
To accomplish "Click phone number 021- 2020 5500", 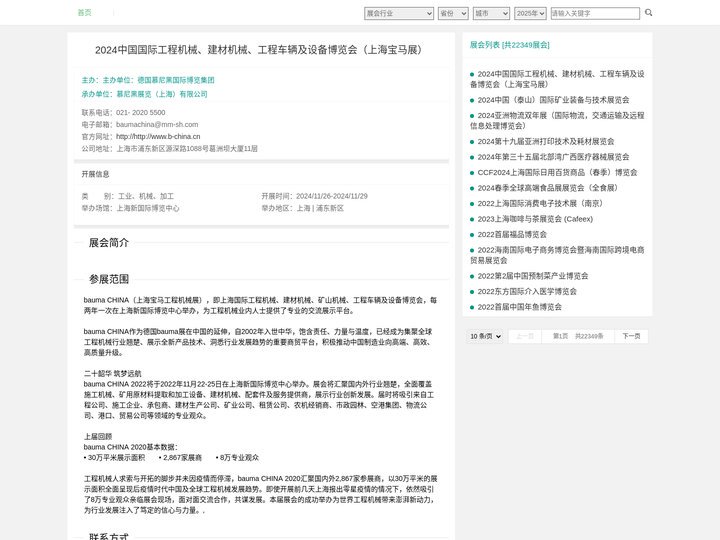I will tap(141, 112).
